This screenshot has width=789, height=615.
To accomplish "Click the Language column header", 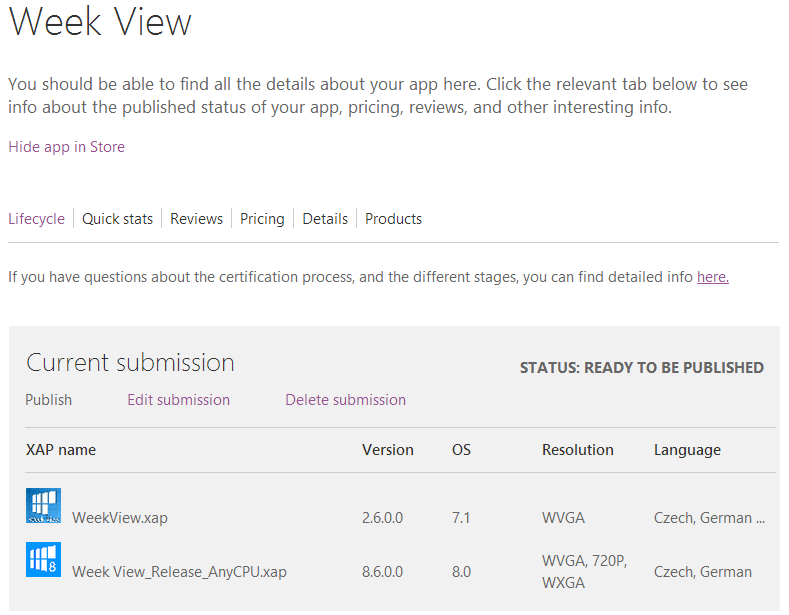I will coord(687,450).
